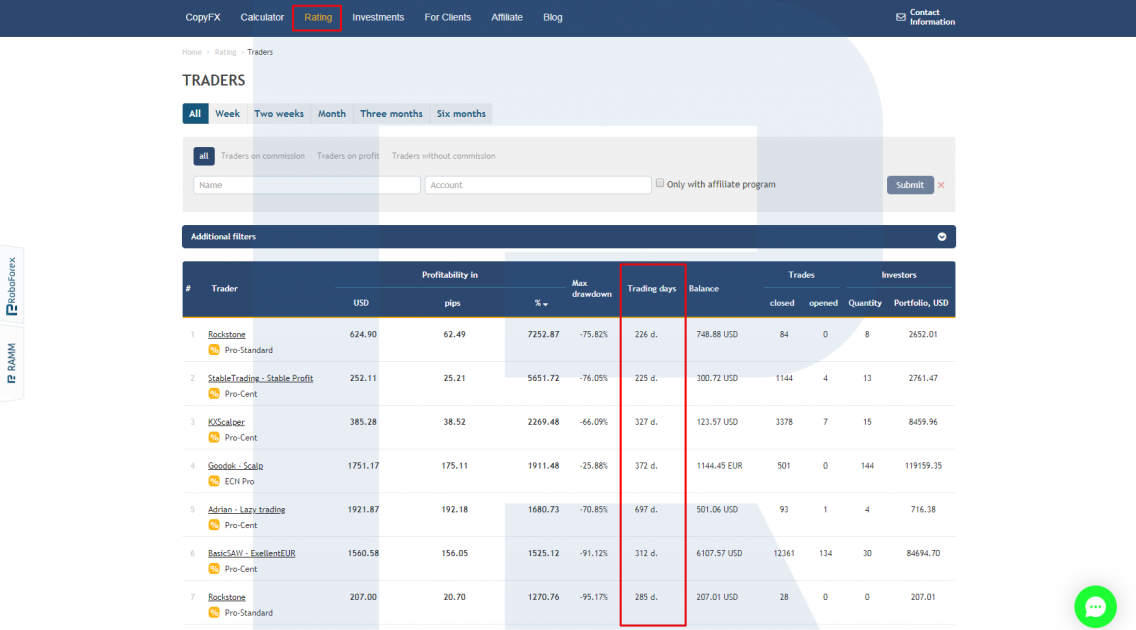Click the Portfolio, USD column header
1136x630 pixels.
click(x=921, y=303)
